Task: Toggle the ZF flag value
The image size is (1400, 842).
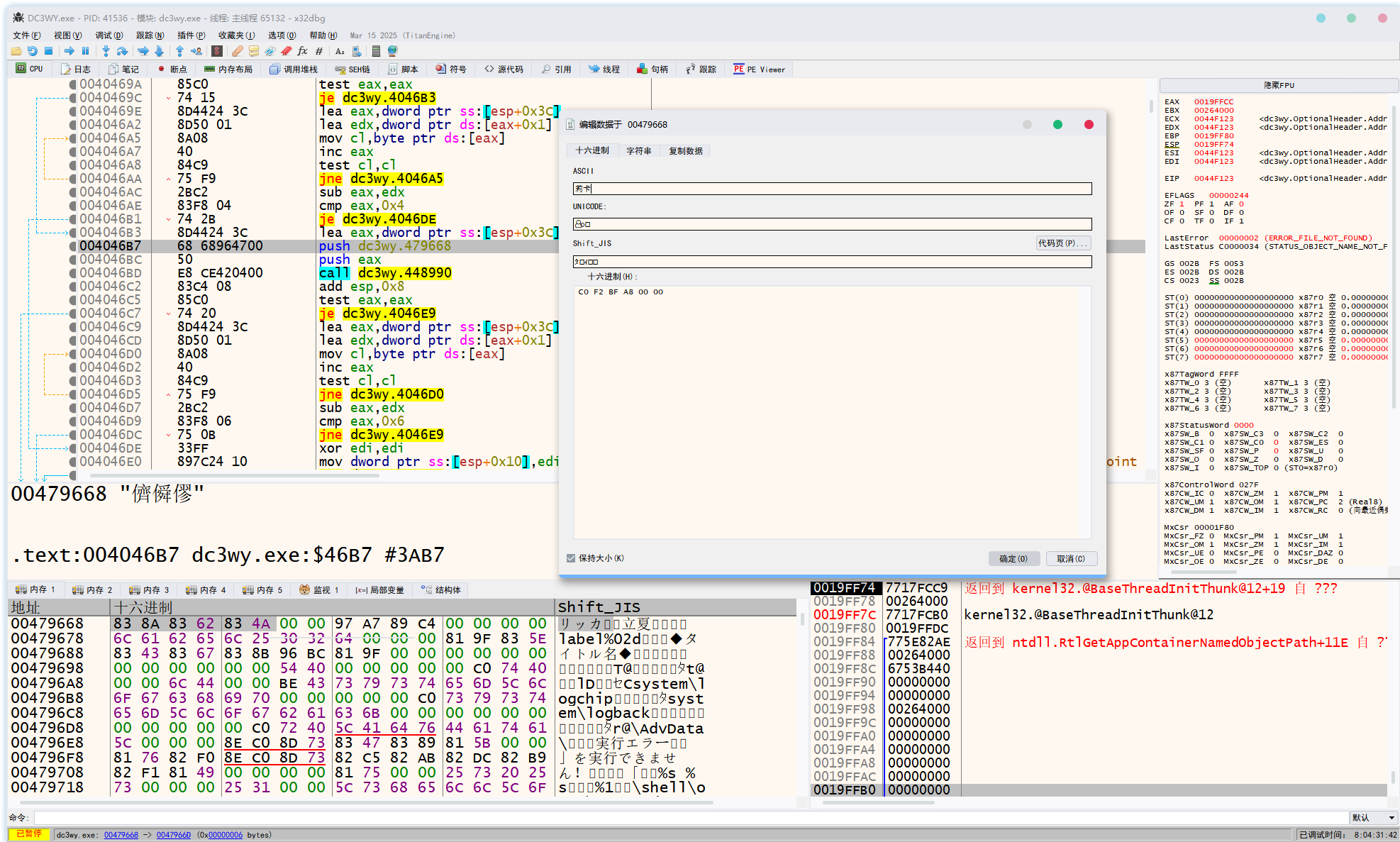Action: [1182, 204]
